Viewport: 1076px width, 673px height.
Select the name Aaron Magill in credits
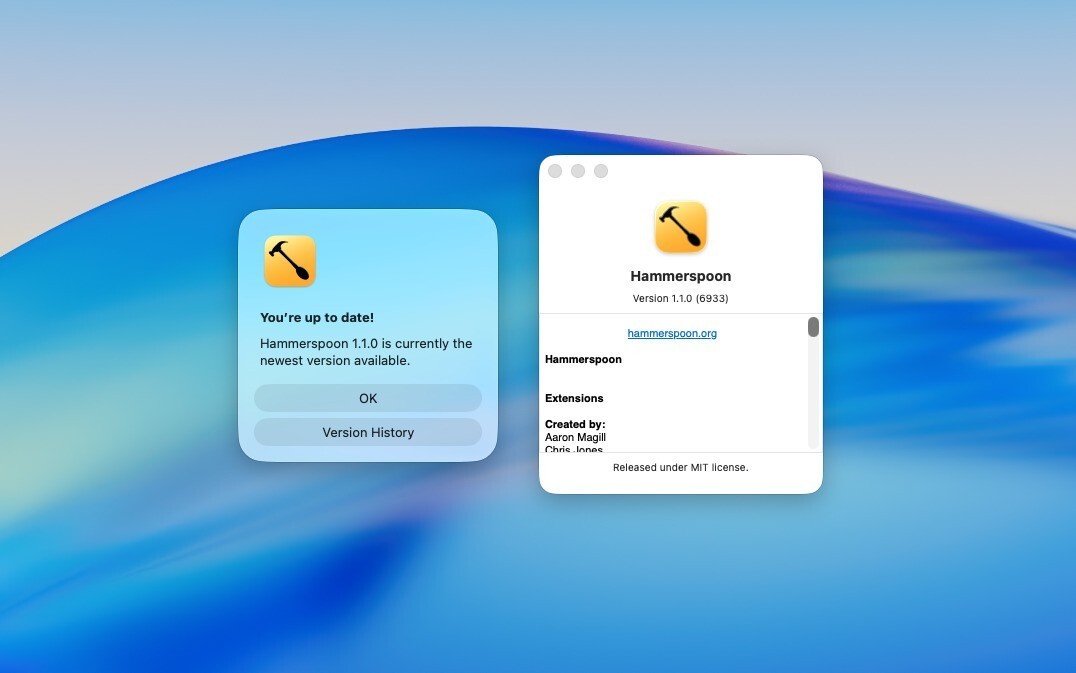pyautogui.click(x=575, y=437)
